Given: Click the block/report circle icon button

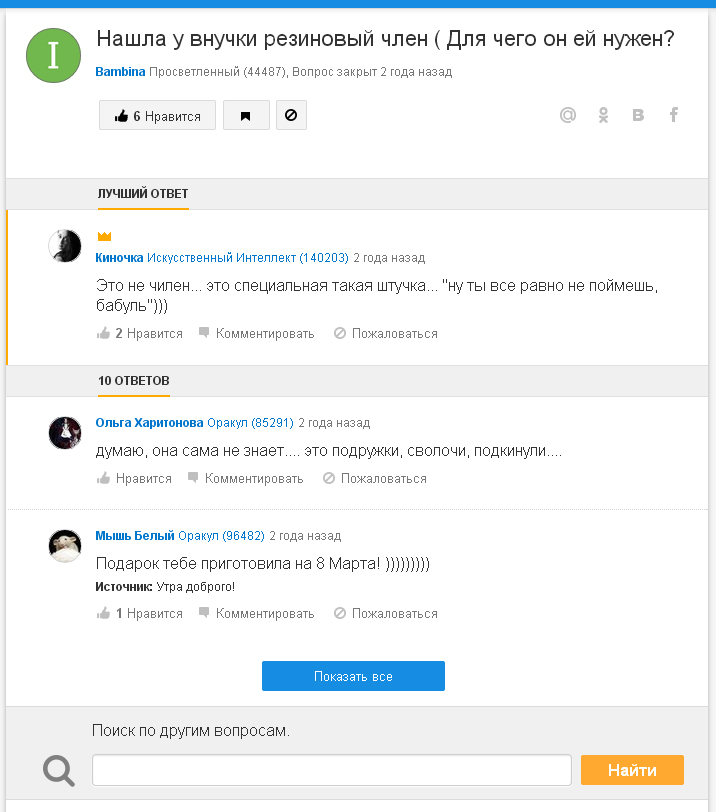Looking at the screenshot, I should [x=291, y=116].
